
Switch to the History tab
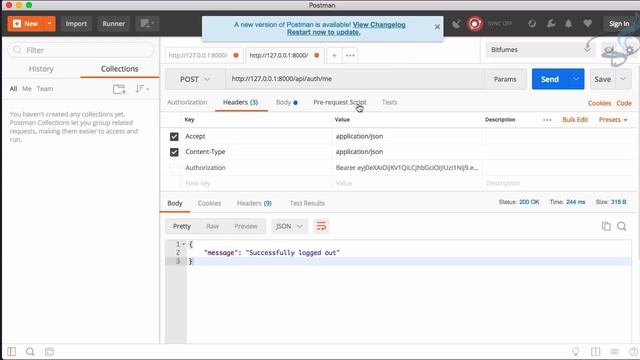[41, 69]
